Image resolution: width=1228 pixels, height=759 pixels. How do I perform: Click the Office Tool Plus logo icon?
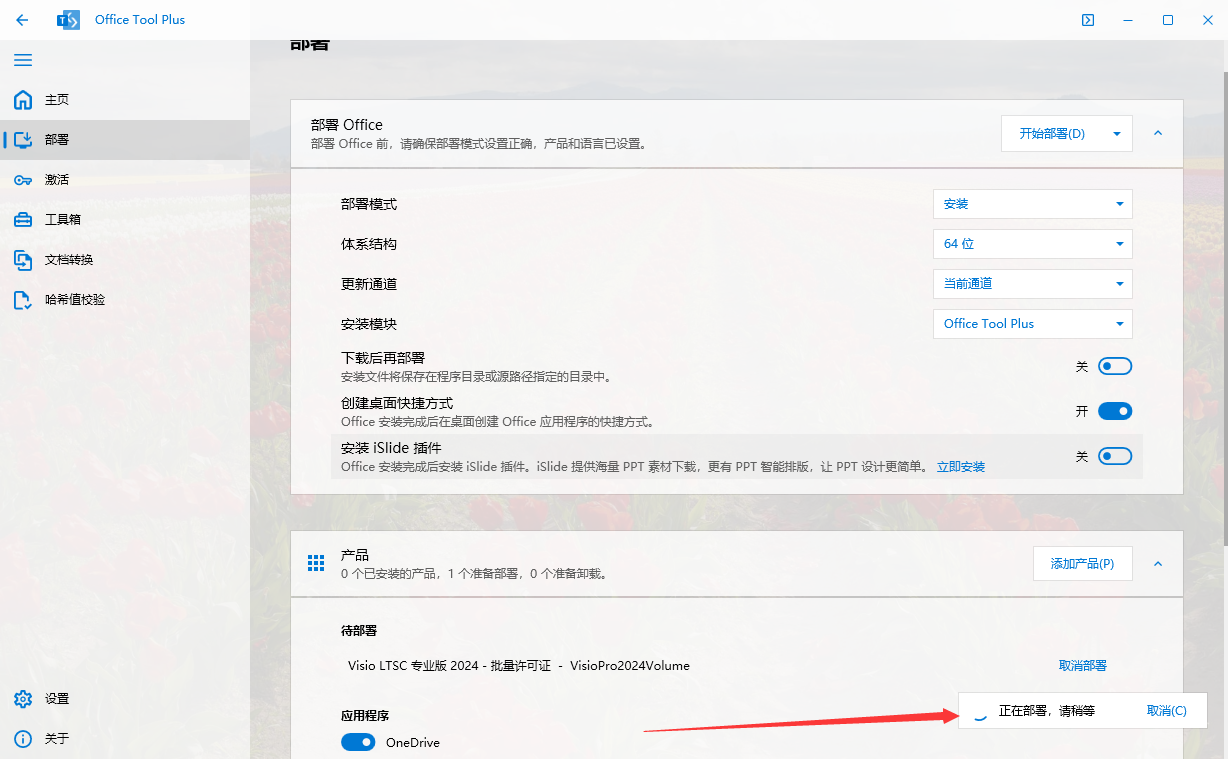click(x=68, y=20)
